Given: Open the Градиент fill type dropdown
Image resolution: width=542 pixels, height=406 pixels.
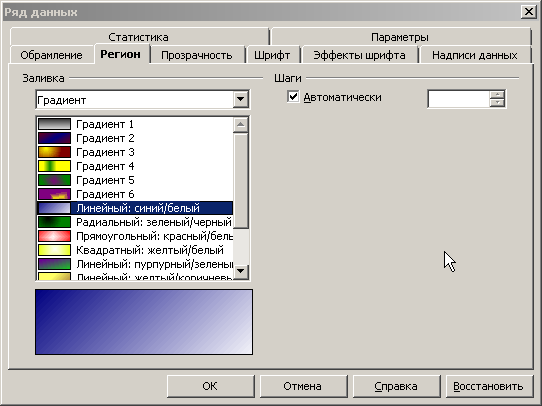Looking at the screenshot, I should pyautogui.click(x=241, y=100).
